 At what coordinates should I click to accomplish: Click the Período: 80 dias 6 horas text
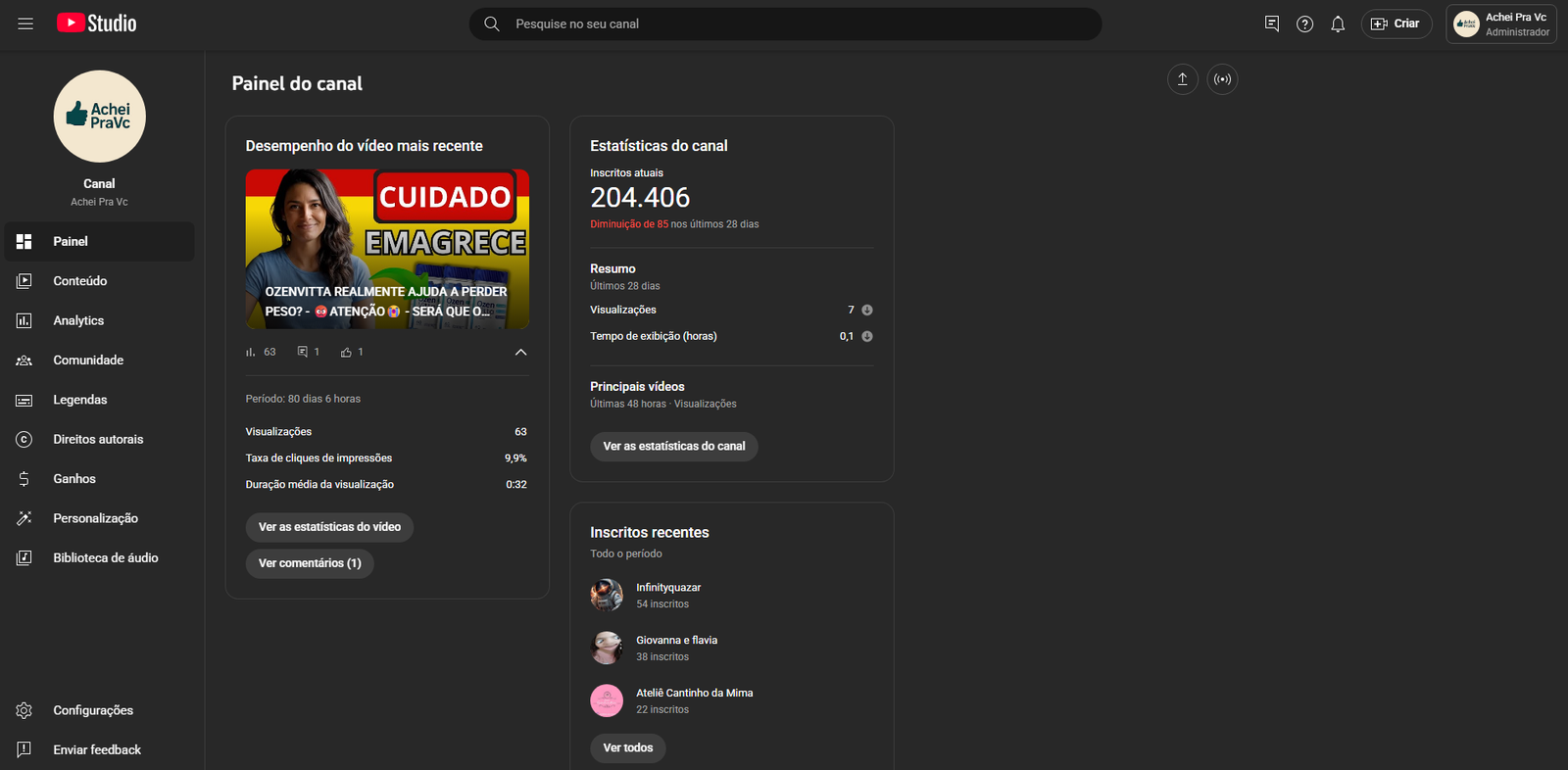[303, 399]
